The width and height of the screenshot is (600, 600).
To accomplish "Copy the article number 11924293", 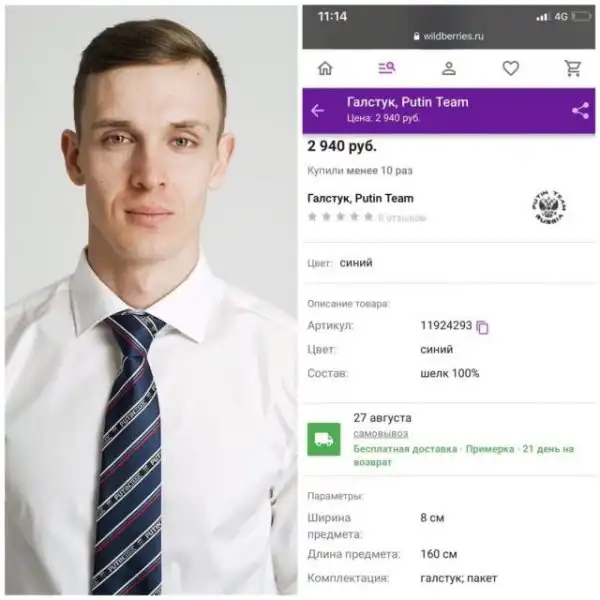I will [482, 327].
